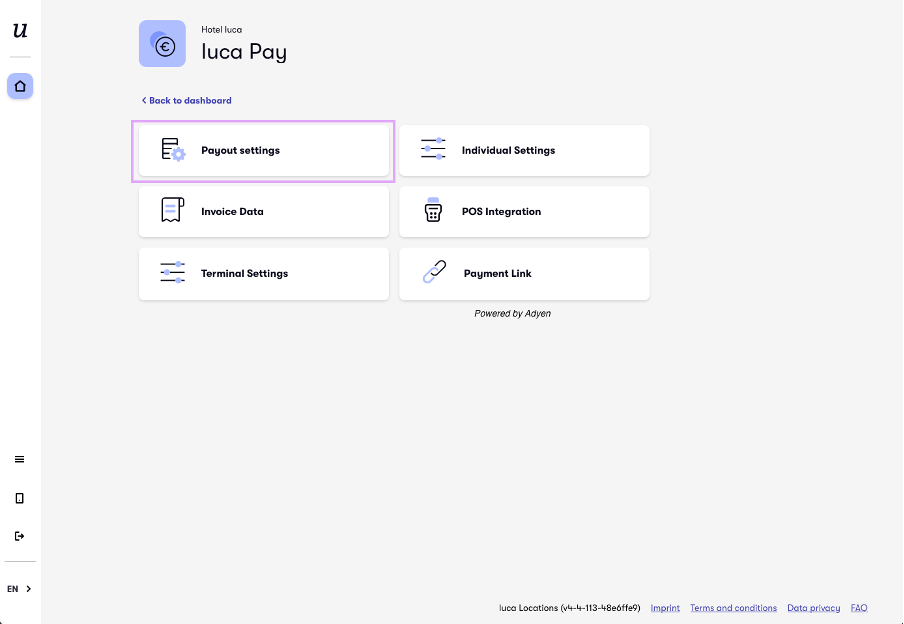Click the device icon in sidebar
The height and width of the screenshot is (624, 904).
pyautogui.click(x=20, y=498)
